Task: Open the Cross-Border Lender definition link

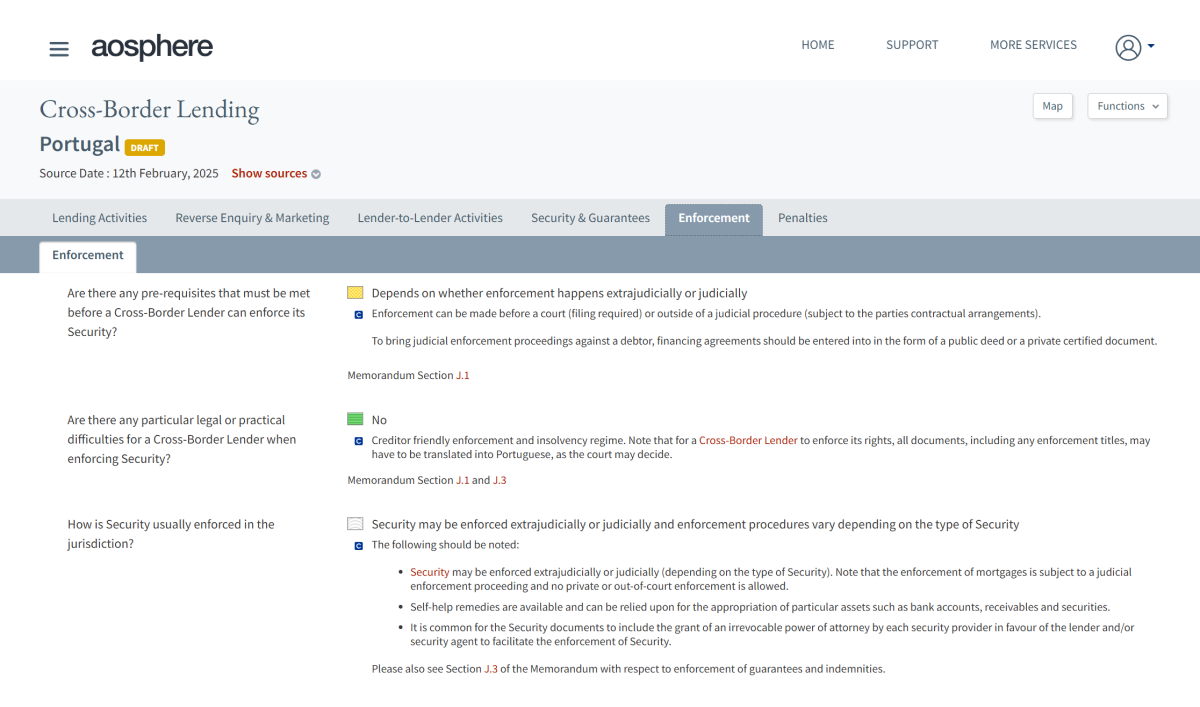Action: coord(748,440)
